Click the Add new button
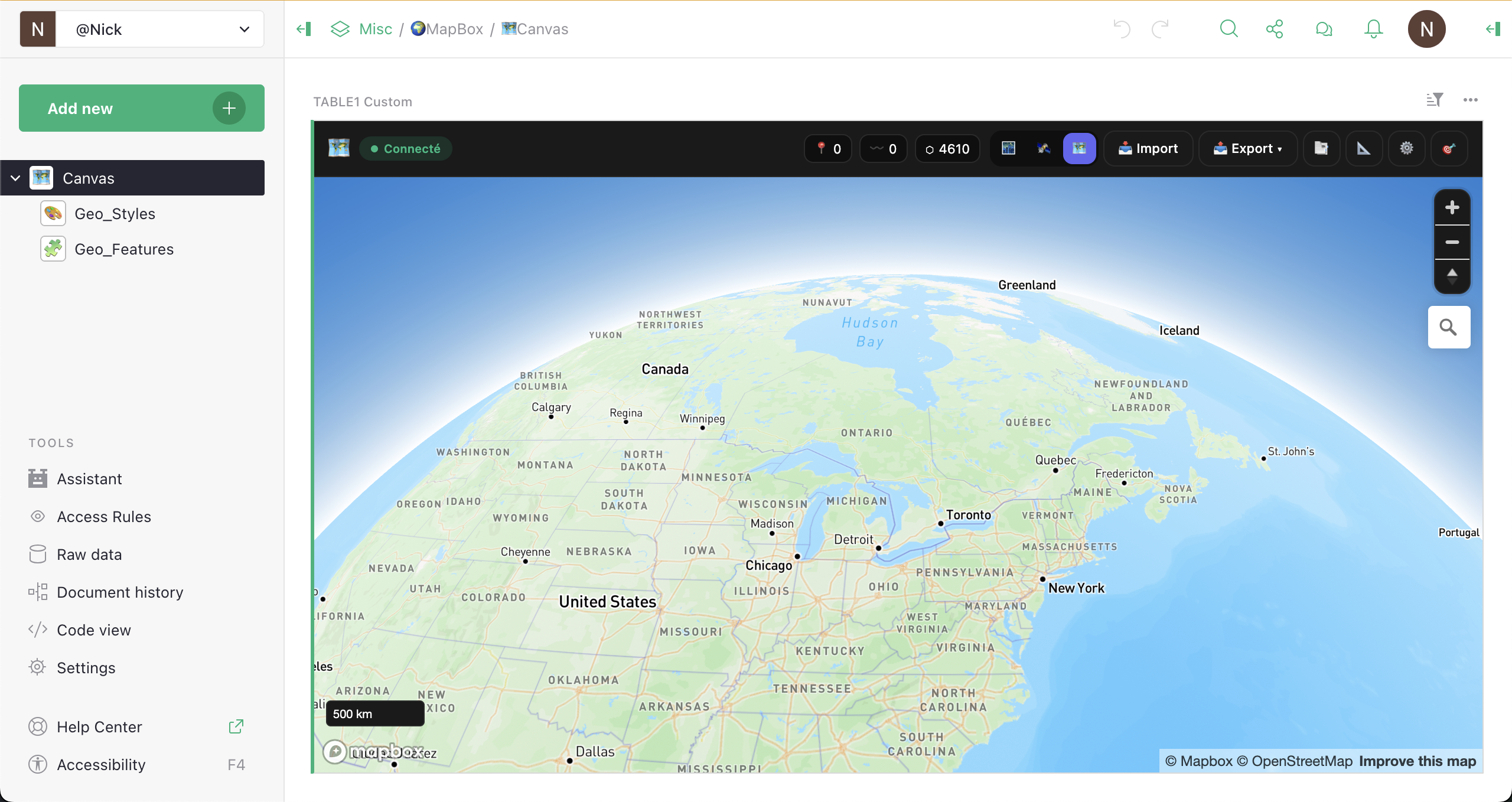 (141, 108)
